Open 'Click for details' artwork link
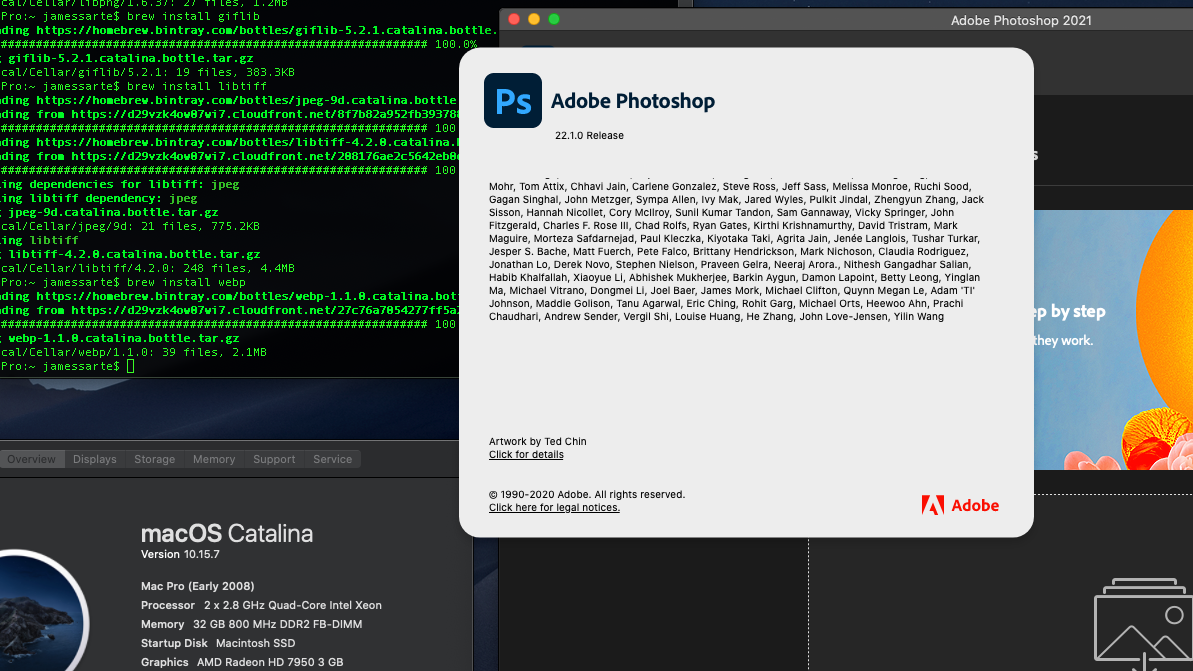The width and height of the screenshot is (1193, 671). 526,455
